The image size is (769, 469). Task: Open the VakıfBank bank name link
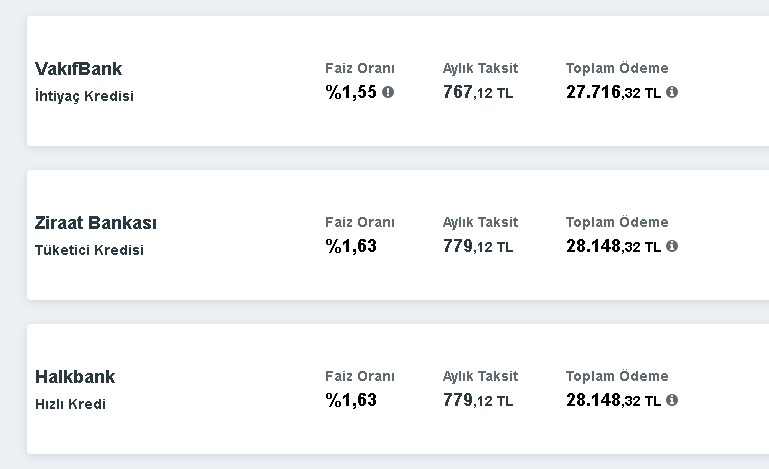[x=78, y=69]
